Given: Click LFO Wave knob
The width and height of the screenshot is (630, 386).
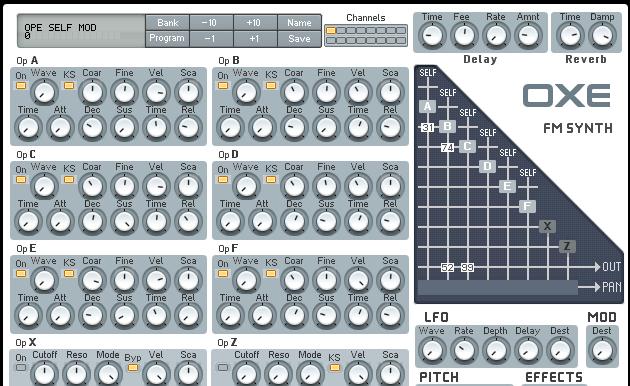Looking at the screenshot, I should click(432, 350).
